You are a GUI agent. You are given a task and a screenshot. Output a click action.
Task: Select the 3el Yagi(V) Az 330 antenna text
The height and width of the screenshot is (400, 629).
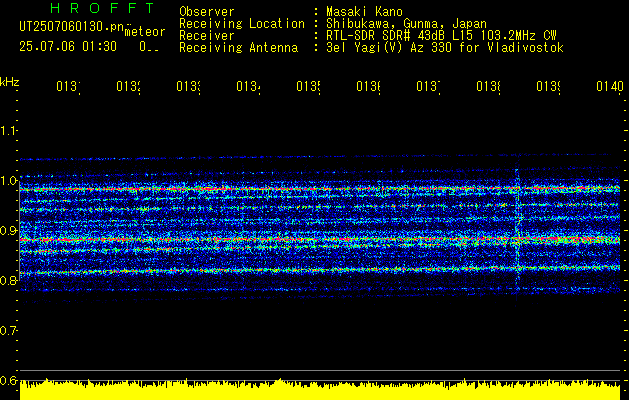click(x=445, y=48)
